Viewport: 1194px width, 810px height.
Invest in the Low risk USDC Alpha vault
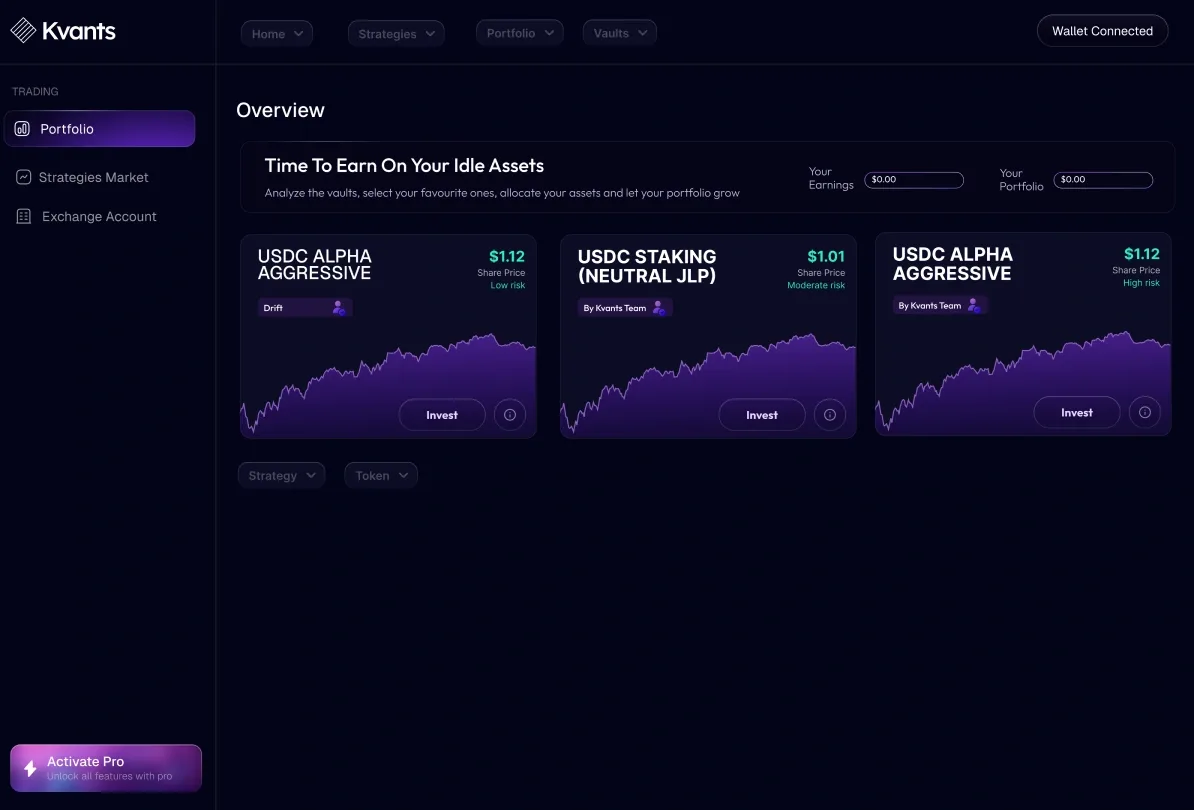(x=442, y=415)
